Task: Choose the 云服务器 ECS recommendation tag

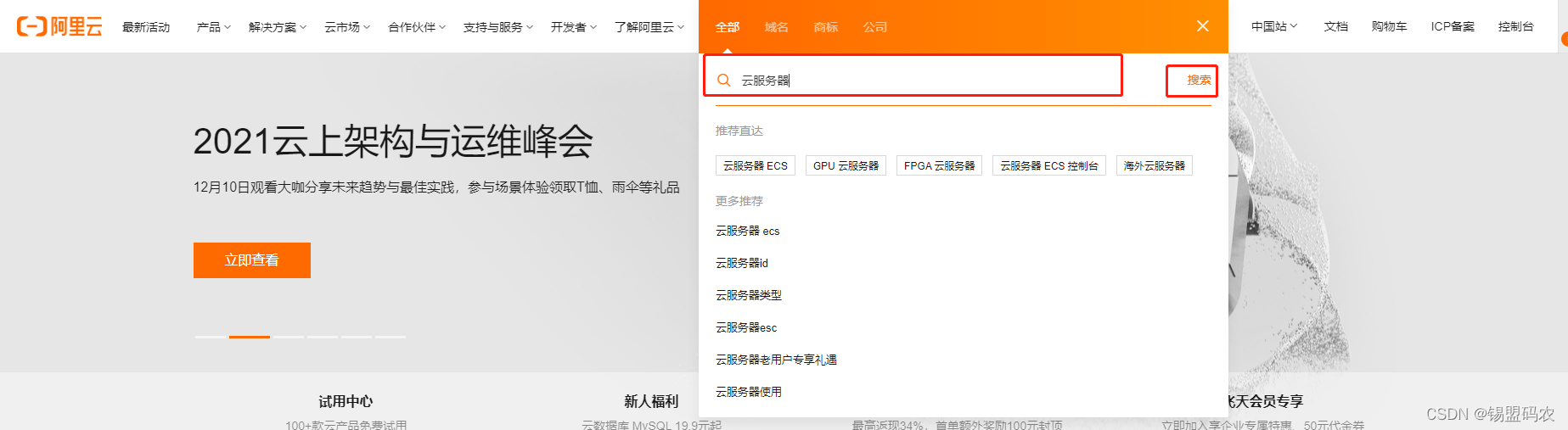Action: 756,165
